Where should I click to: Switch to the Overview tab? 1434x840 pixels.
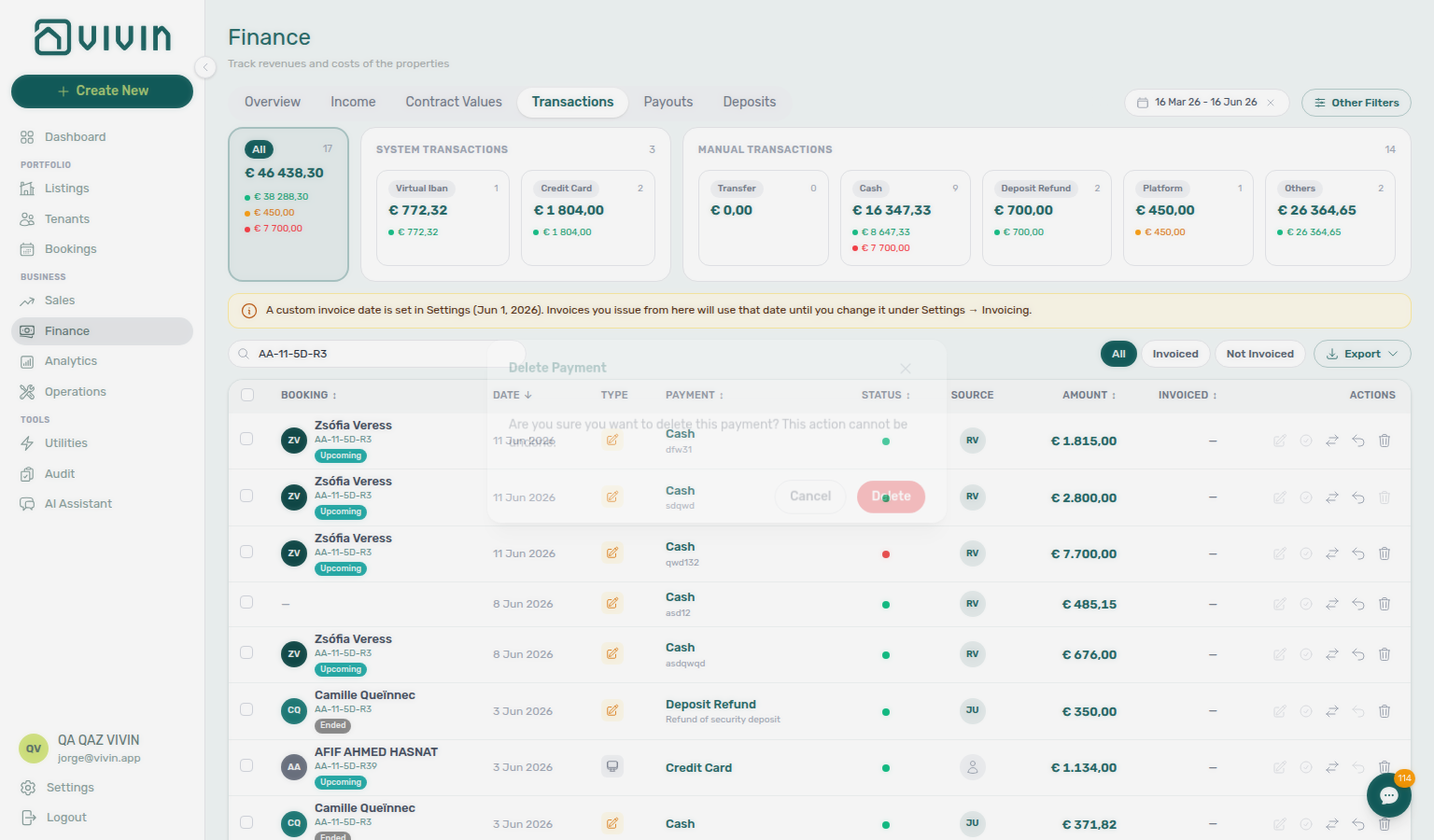(x=273, y=102)
